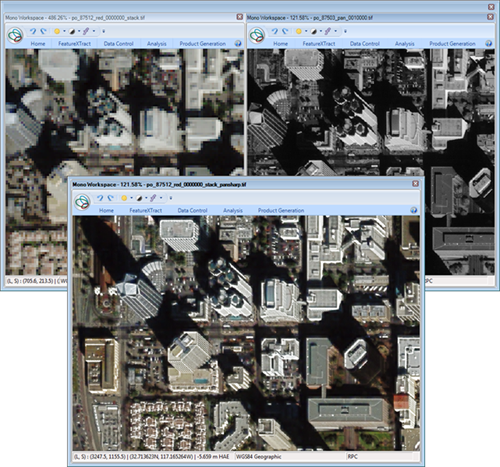Click purple satellite icon in pansharp window
The width and height of the screenshot is (500, 467).
(x=153, y=198)
